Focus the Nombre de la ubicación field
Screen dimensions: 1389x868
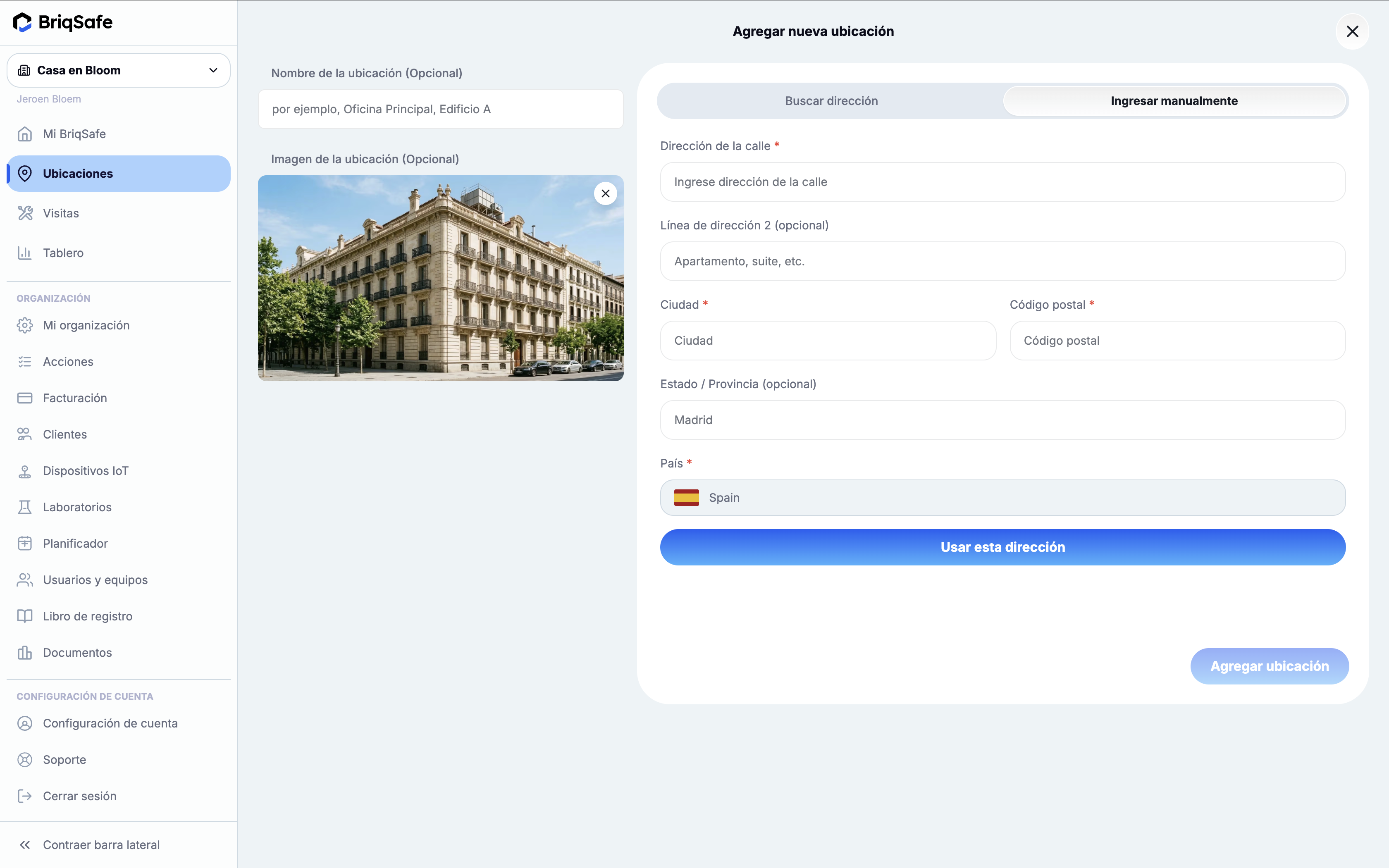pos(440,109)
